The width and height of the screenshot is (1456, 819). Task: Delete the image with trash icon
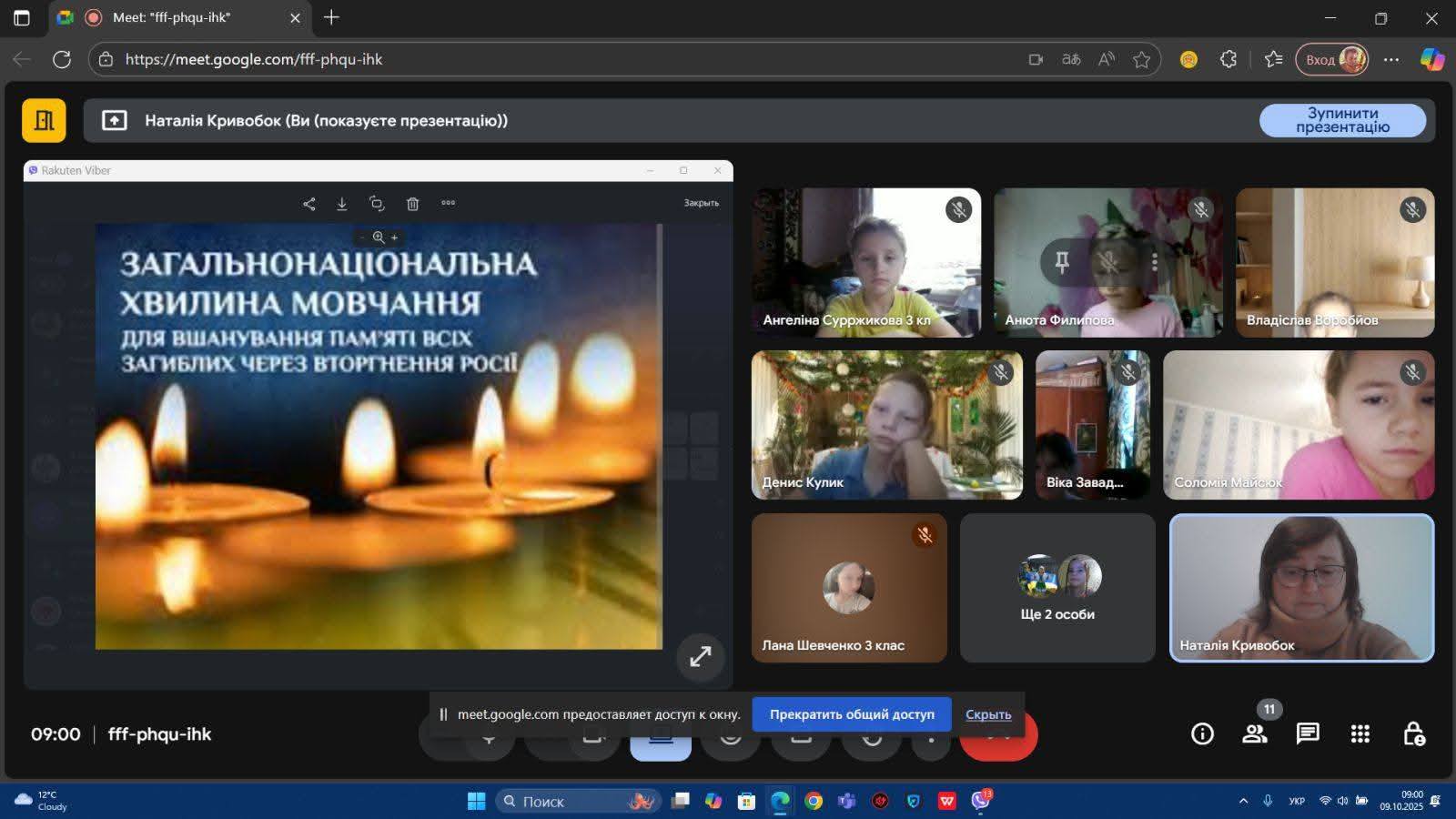[x=412, y=204]
